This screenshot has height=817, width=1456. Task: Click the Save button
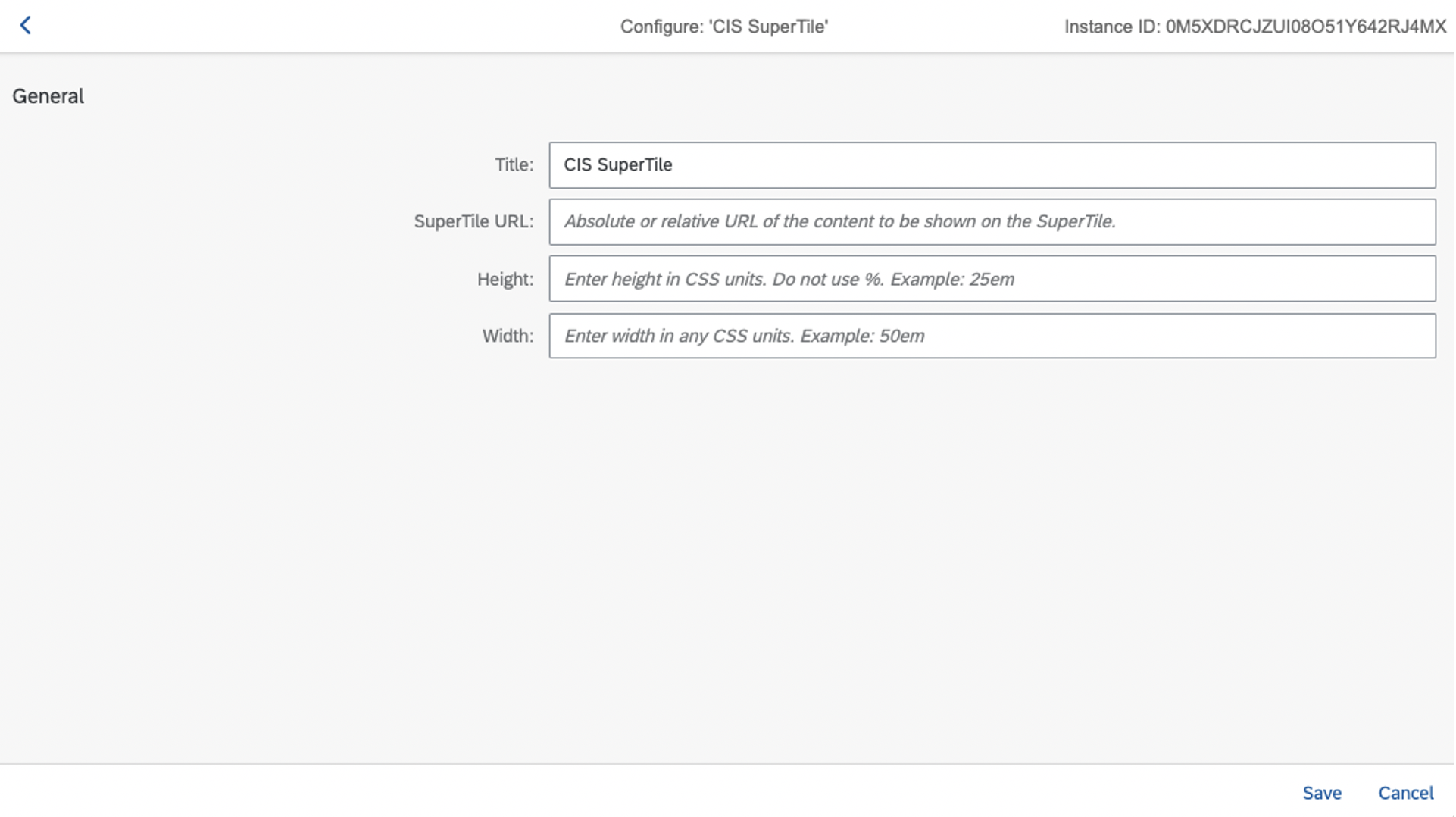click(1322, 793)
